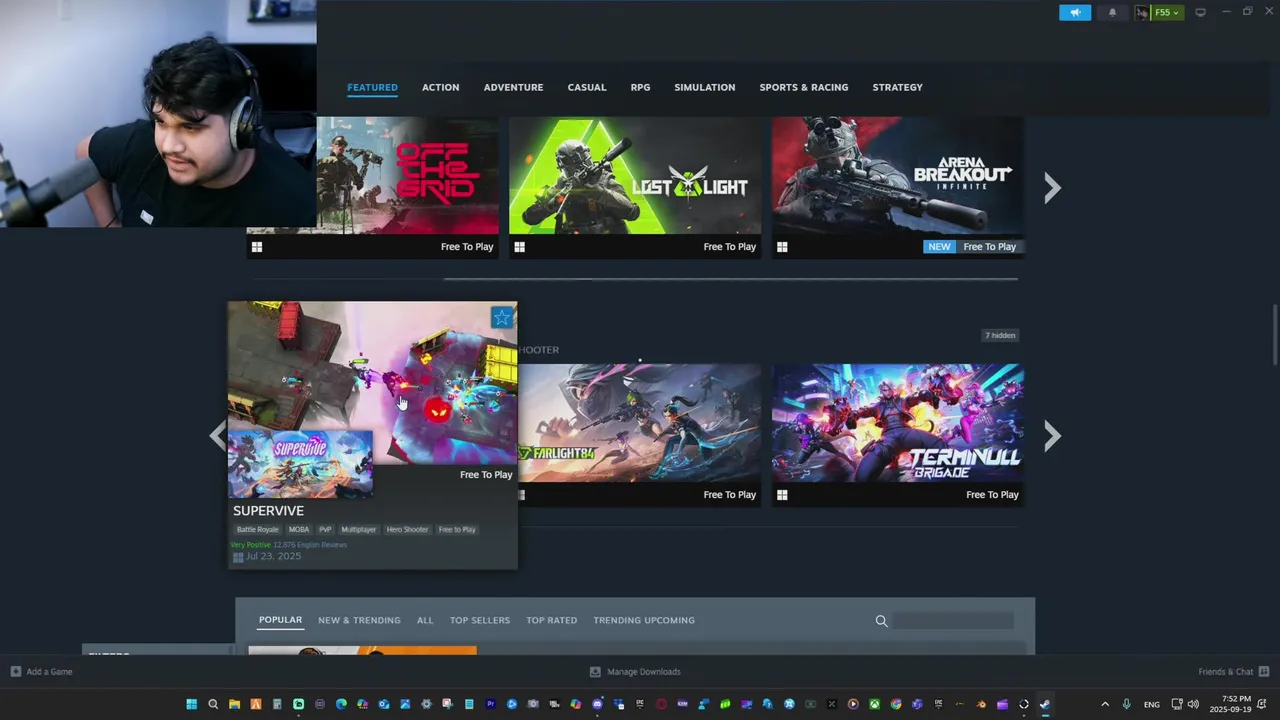Switch to the All list tab
The image size is (1280, 720).
click(x=425, y=620)
